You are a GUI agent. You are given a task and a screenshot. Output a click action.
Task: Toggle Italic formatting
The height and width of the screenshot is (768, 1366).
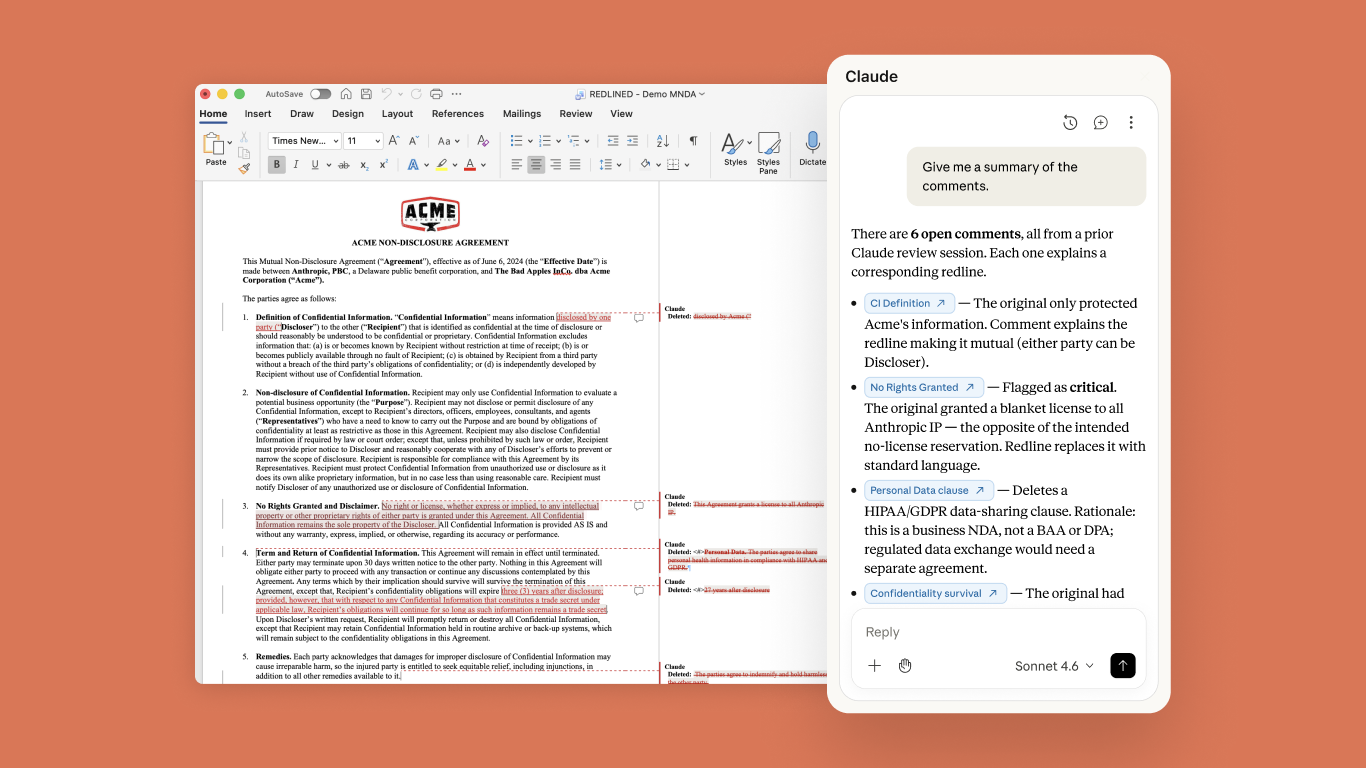pyautogui.click(x=297, y=165)
